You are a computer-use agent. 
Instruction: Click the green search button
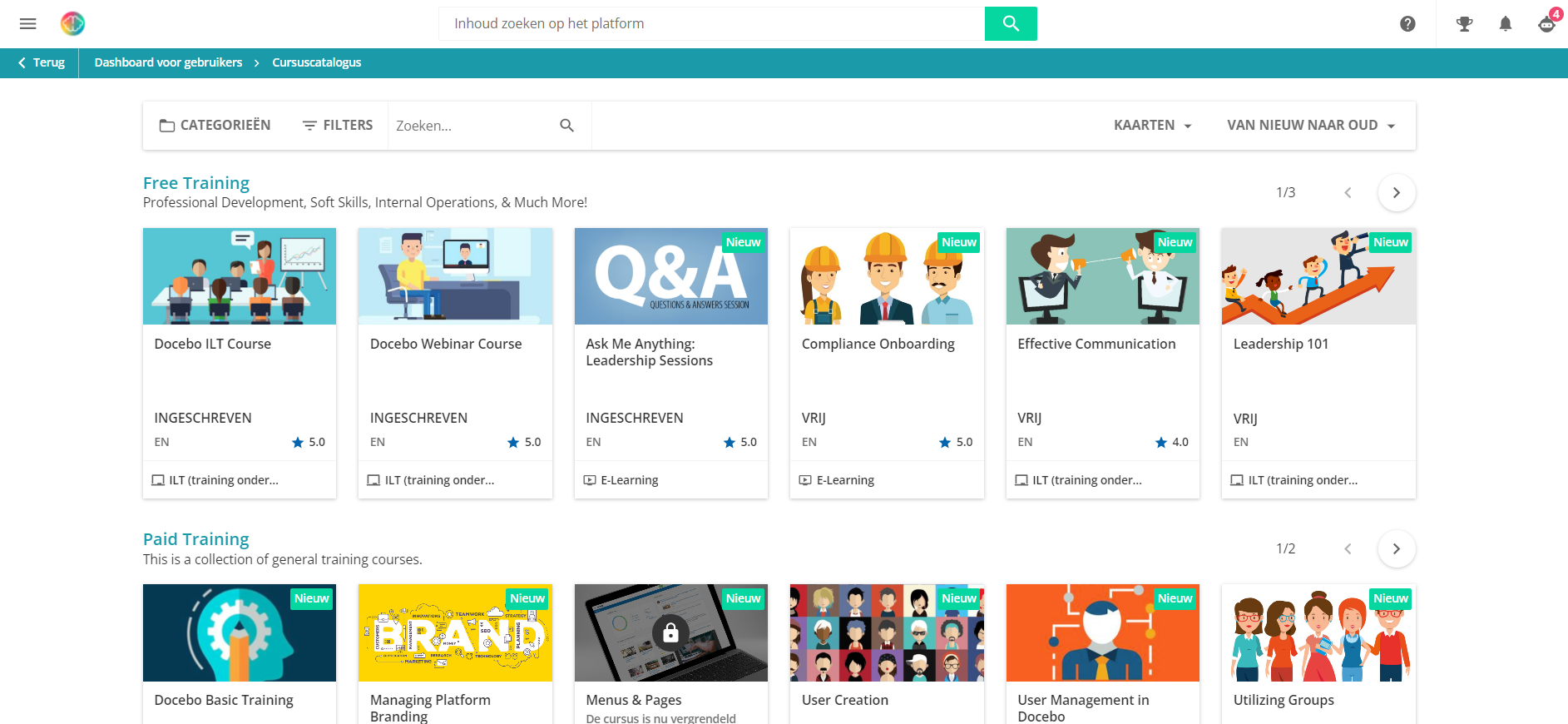click(x=1011, y=23)
